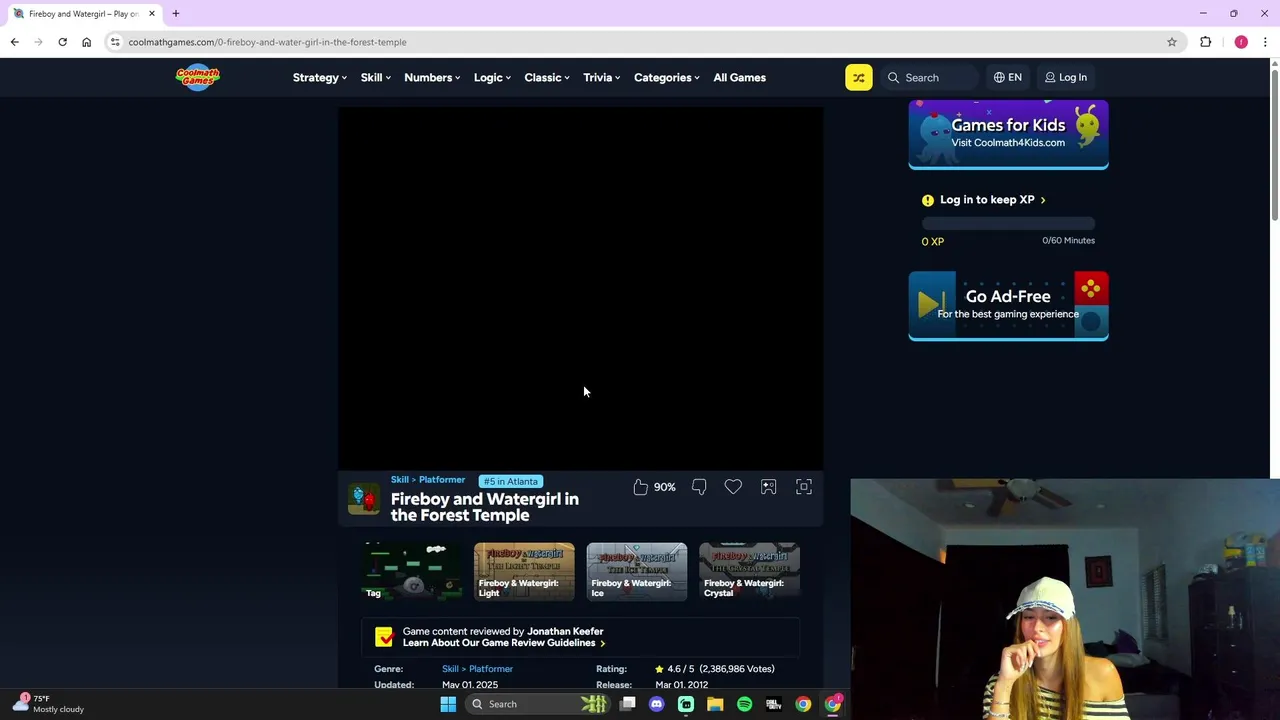1280x720 pixels.
Task: Click the Genre Skill > Platformer link
Action: 477,669
